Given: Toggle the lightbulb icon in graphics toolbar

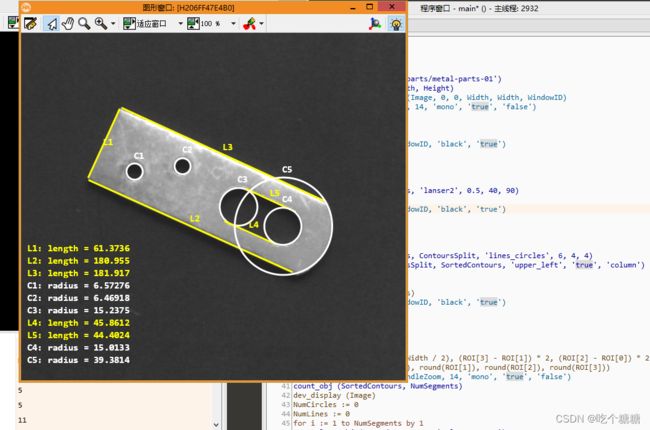Looking at the screenshot, I should 396,24.
